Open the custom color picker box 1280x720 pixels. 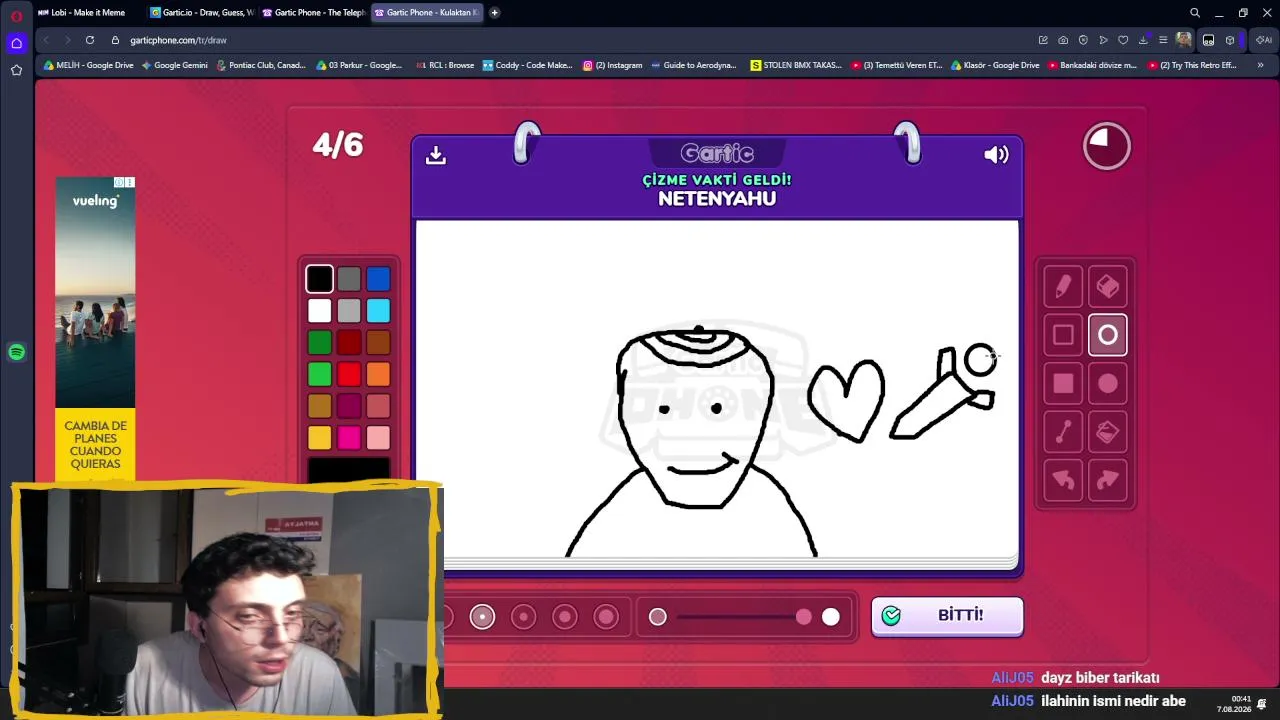tap(348, 469)
